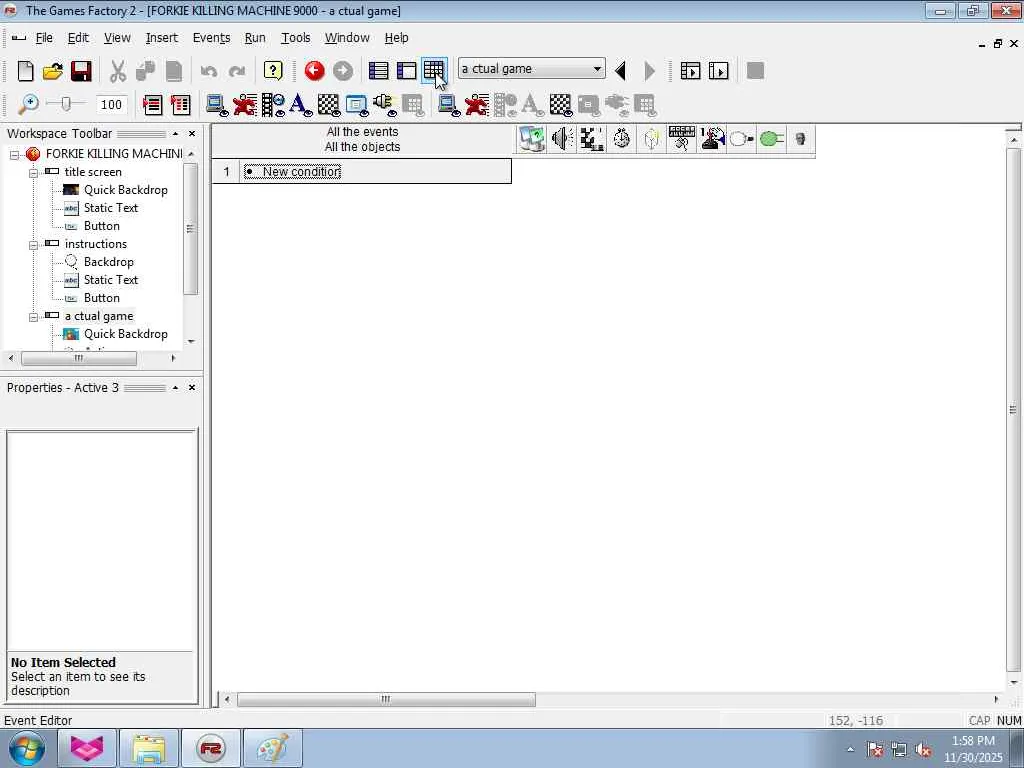Open Timer stopwatch icon in event header

pos(622,138)
